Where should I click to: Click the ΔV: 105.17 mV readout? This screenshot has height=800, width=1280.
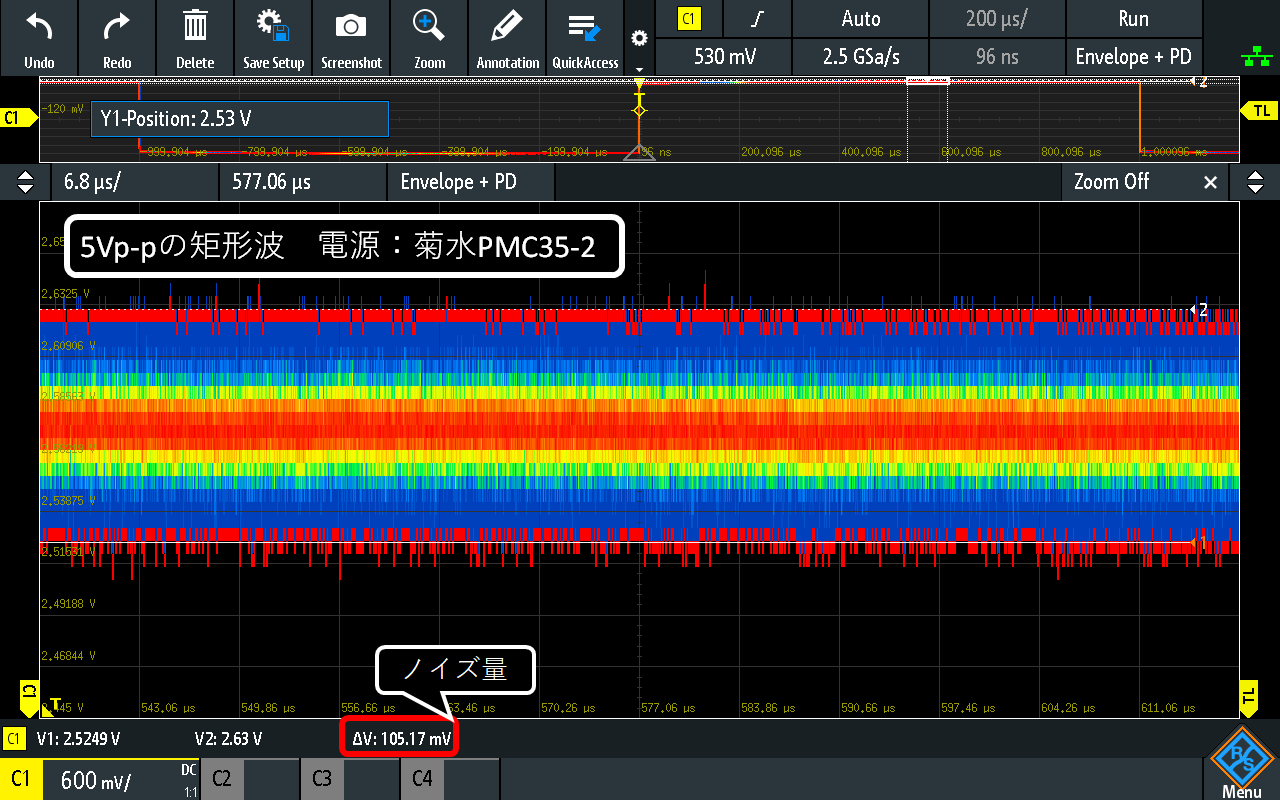point(401,740)
